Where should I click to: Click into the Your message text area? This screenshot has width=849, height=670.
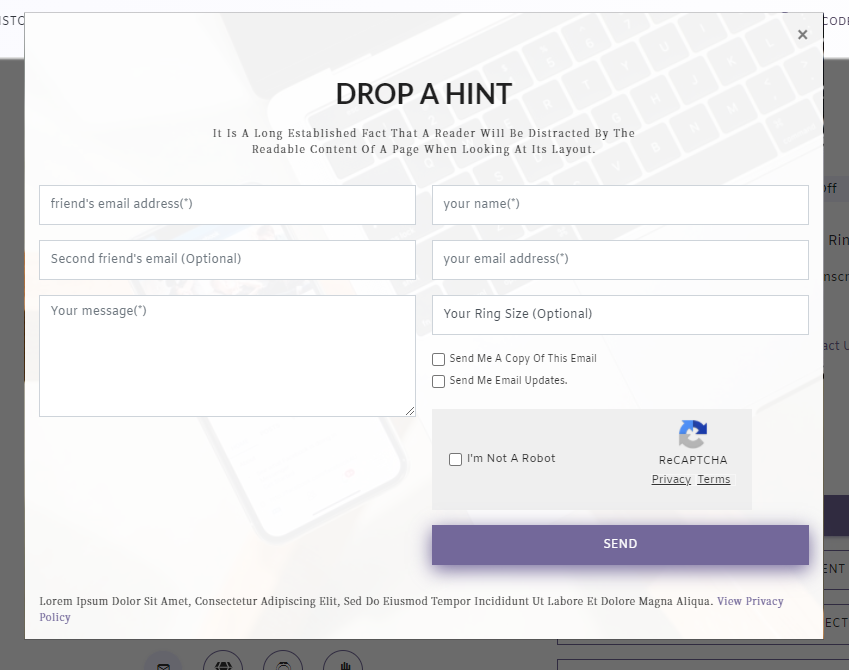pos(227,355)
